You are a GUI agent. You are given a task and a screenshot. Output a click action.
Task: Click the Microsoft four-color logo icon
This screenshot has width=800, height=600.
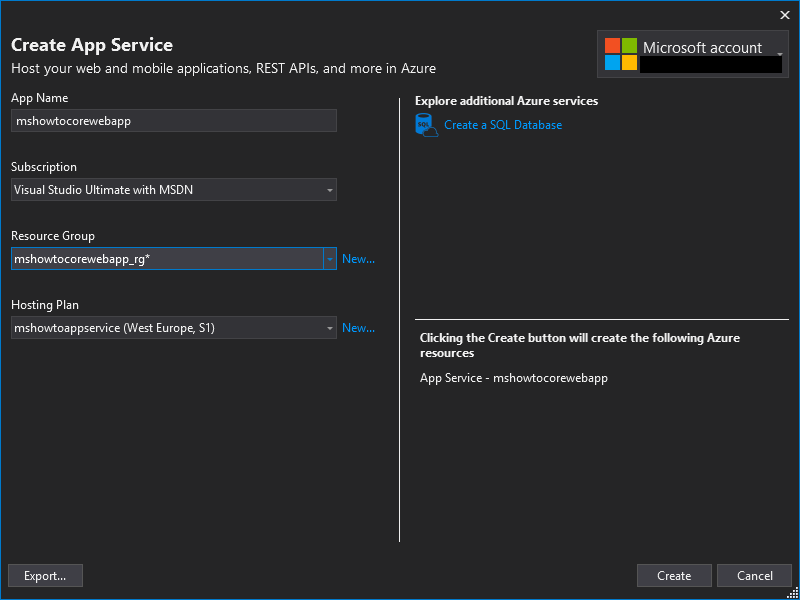point(620,54)
